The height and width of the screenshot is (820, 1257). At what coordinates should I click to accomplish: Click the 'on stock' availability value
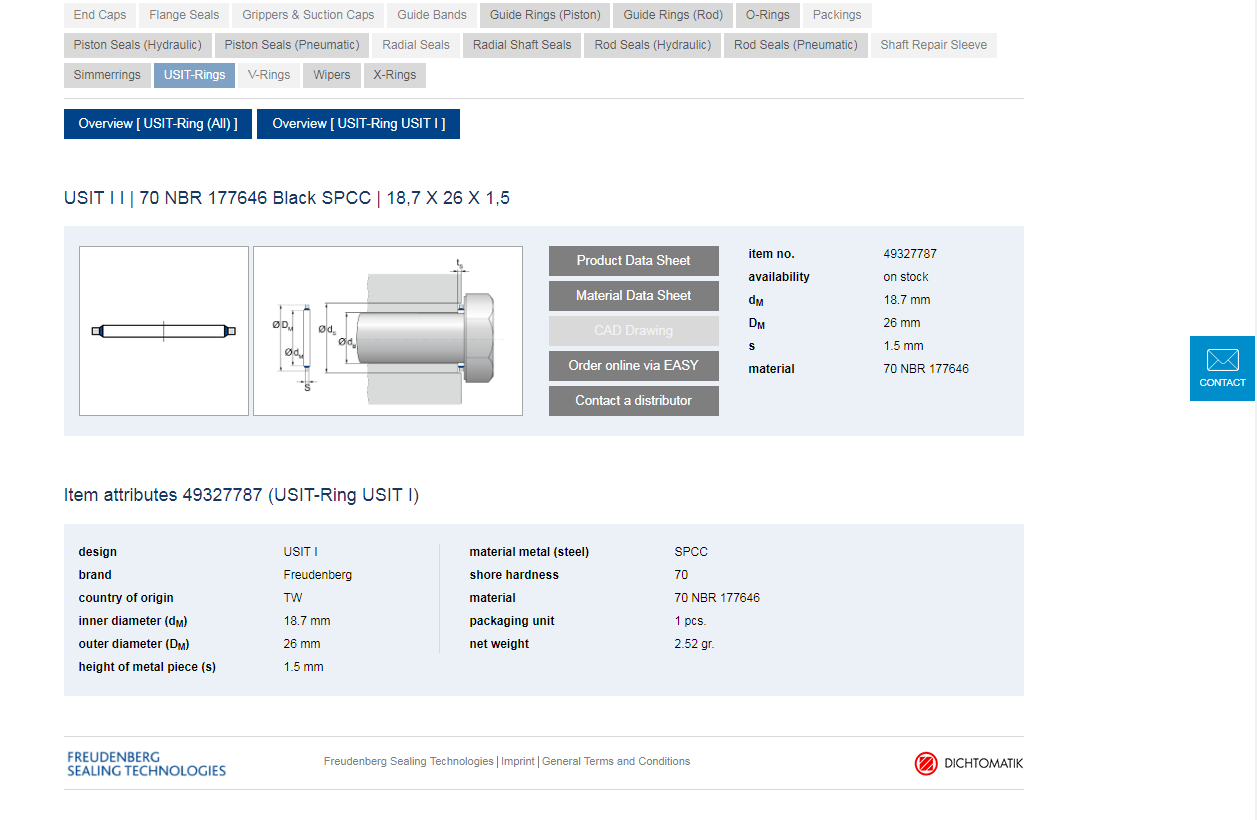point(906,277)
